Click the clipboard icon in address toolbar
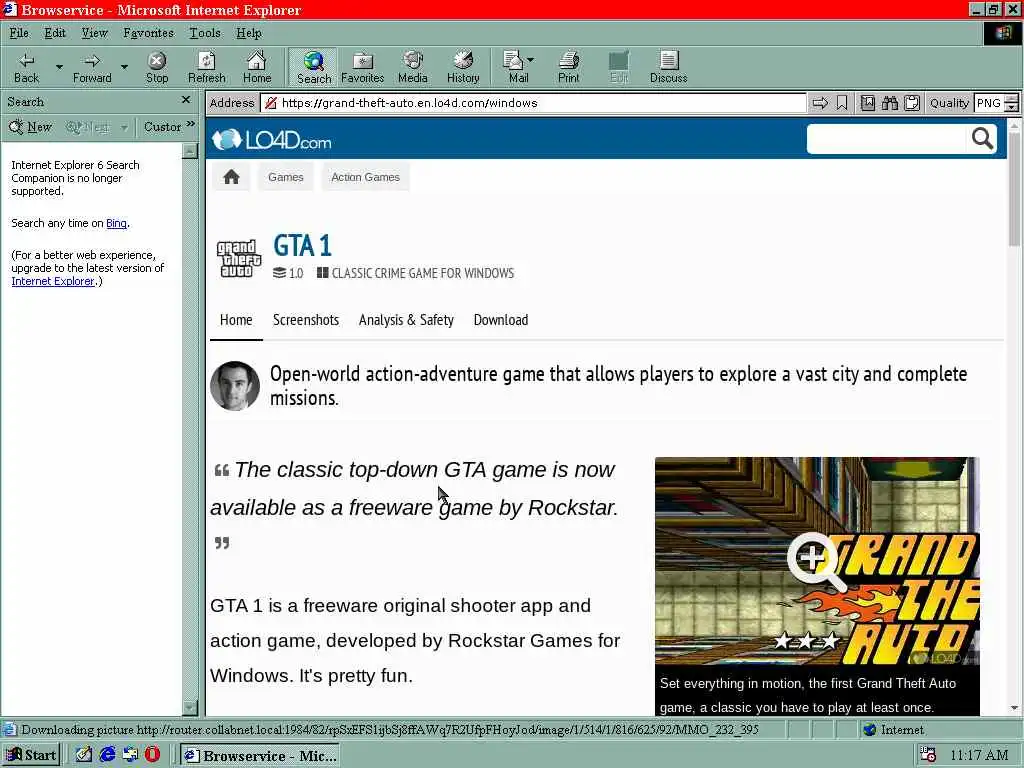1024x768 pixels. [x=912, y=103]
